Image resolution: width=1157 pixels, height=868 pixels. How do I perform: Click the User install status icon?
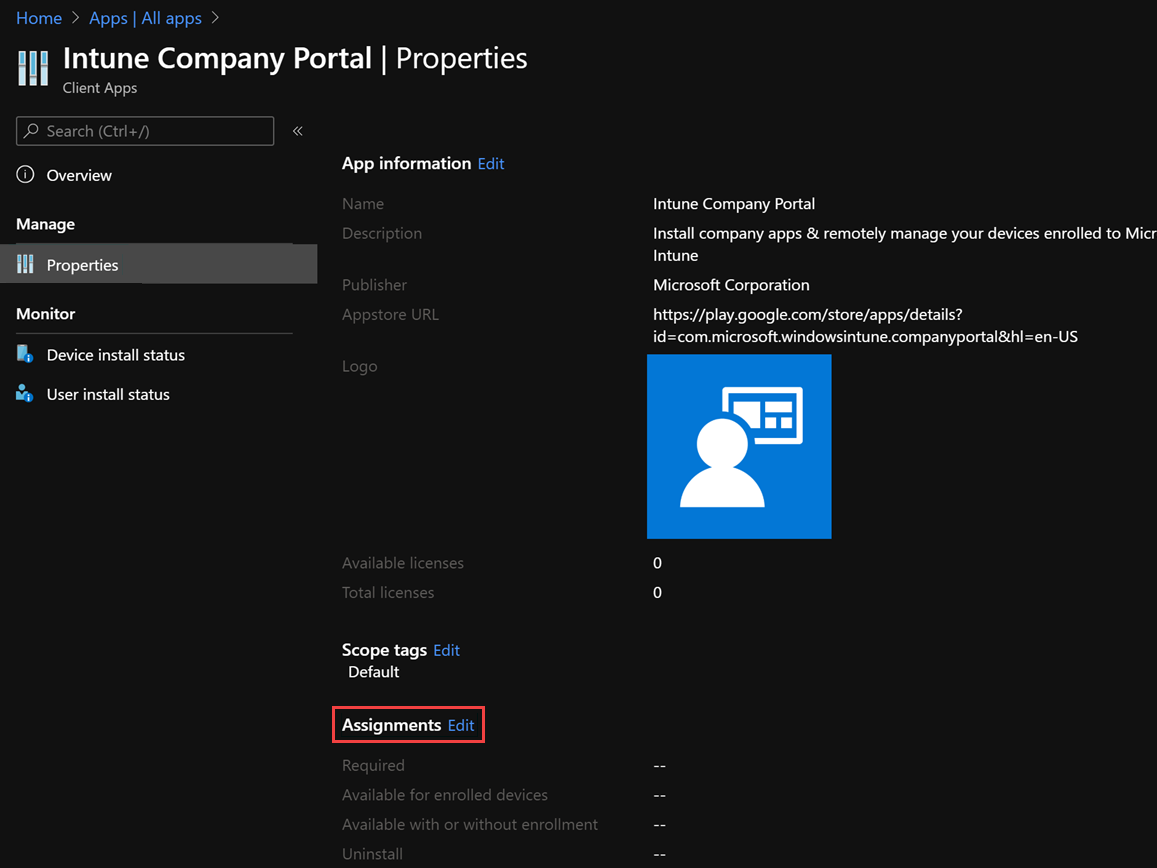[x=25, y=393]
